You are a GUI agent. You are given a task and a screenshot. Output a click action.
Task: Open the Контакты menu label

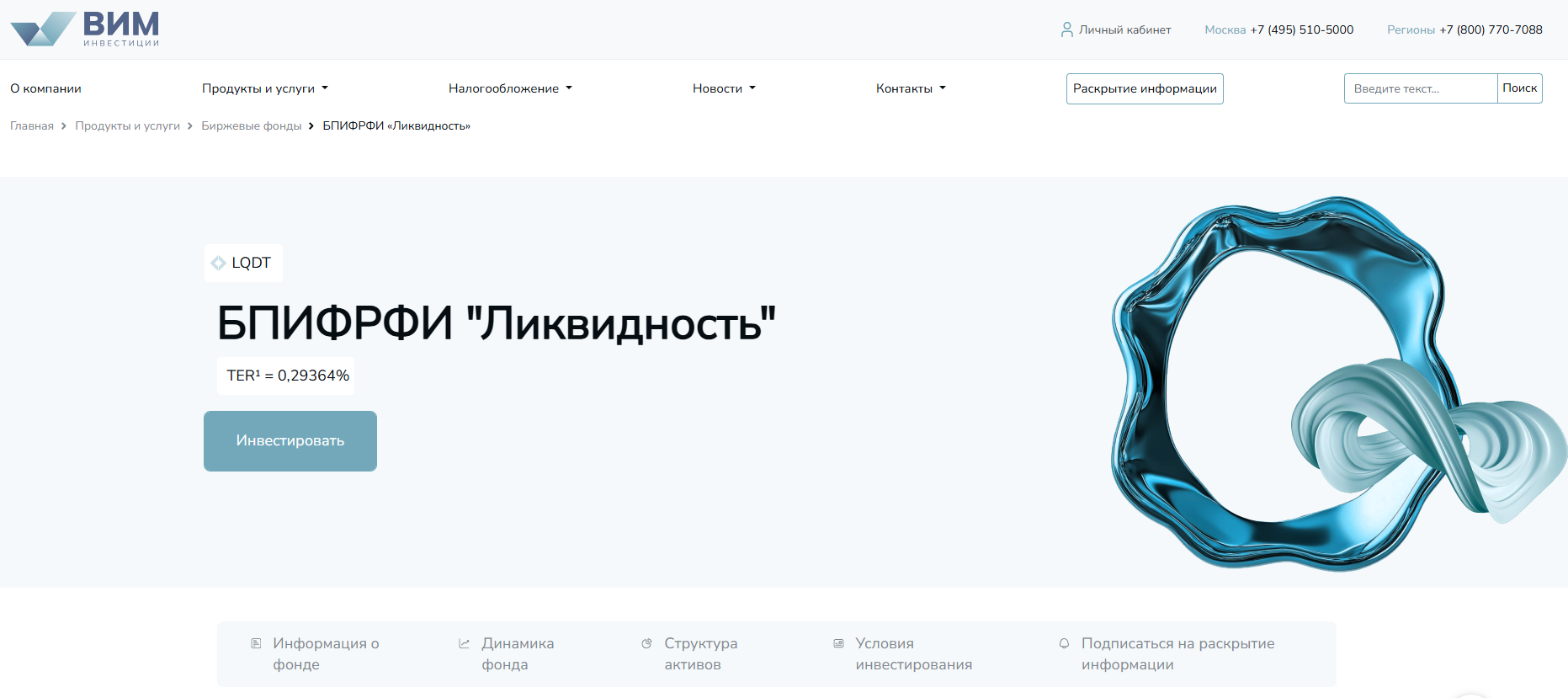pyautogui.click(x=904, y=88)
